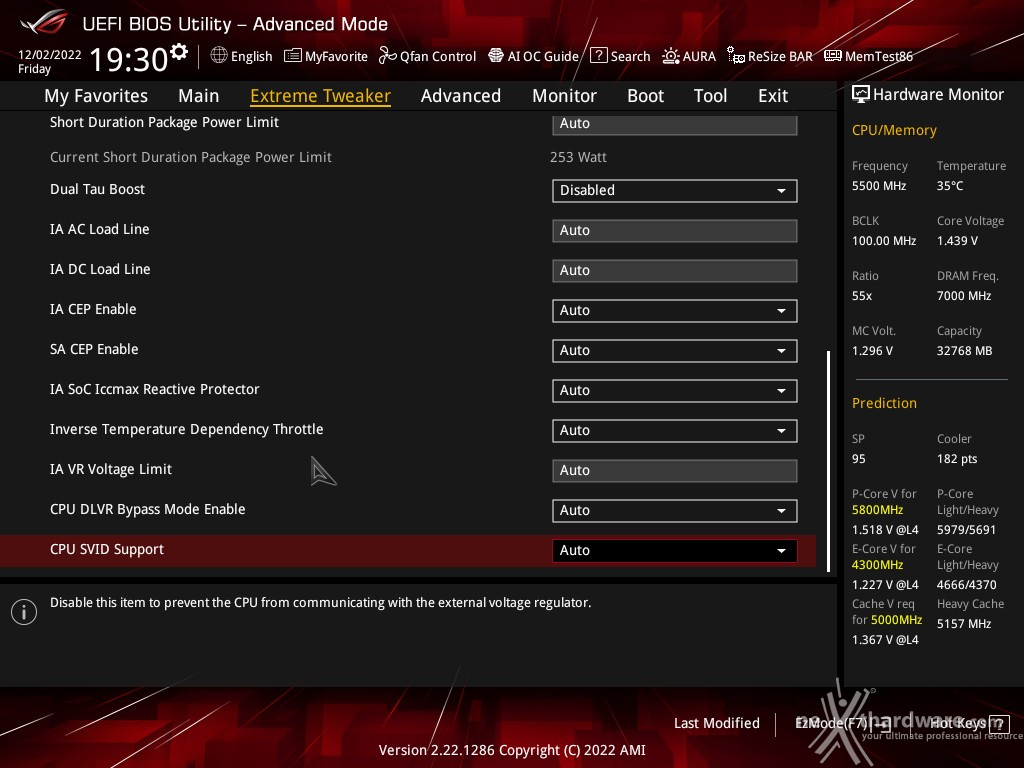Screen dimensions: 1024x768
Task: Click the globe language icon
Action: [x=219, y=56]
